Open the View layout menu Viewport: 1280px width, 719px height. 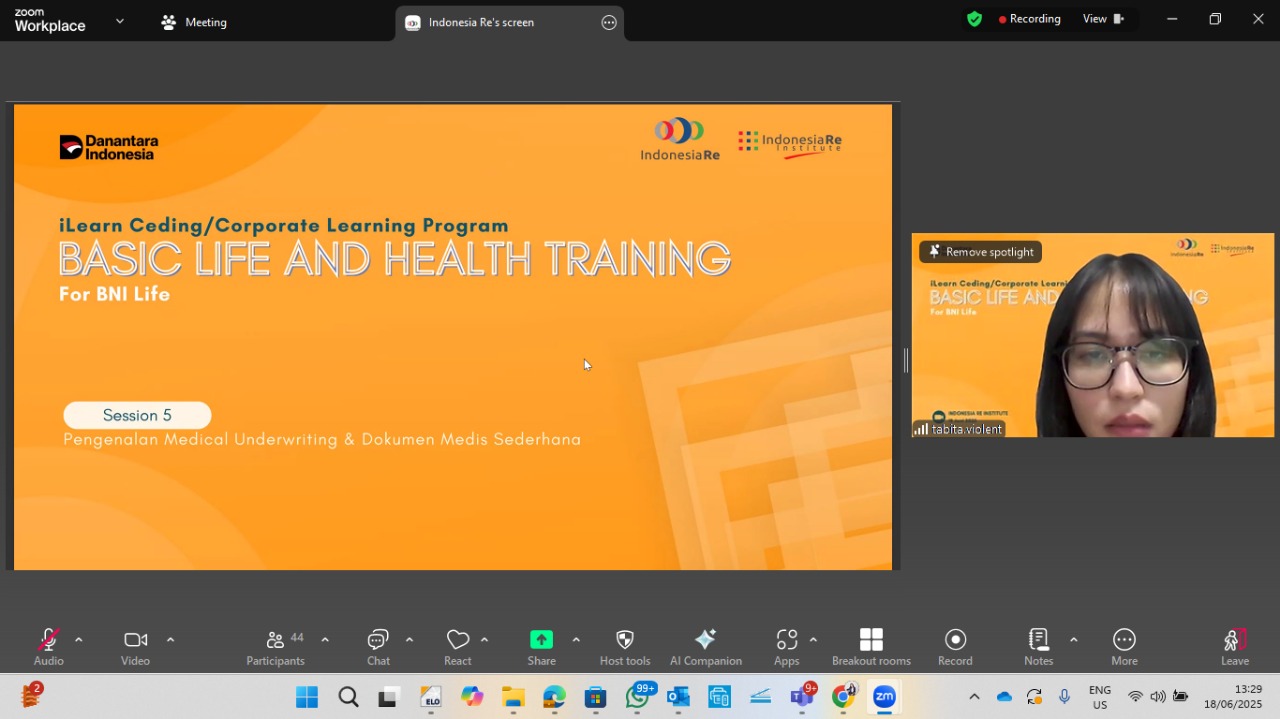pos(1103,19)
